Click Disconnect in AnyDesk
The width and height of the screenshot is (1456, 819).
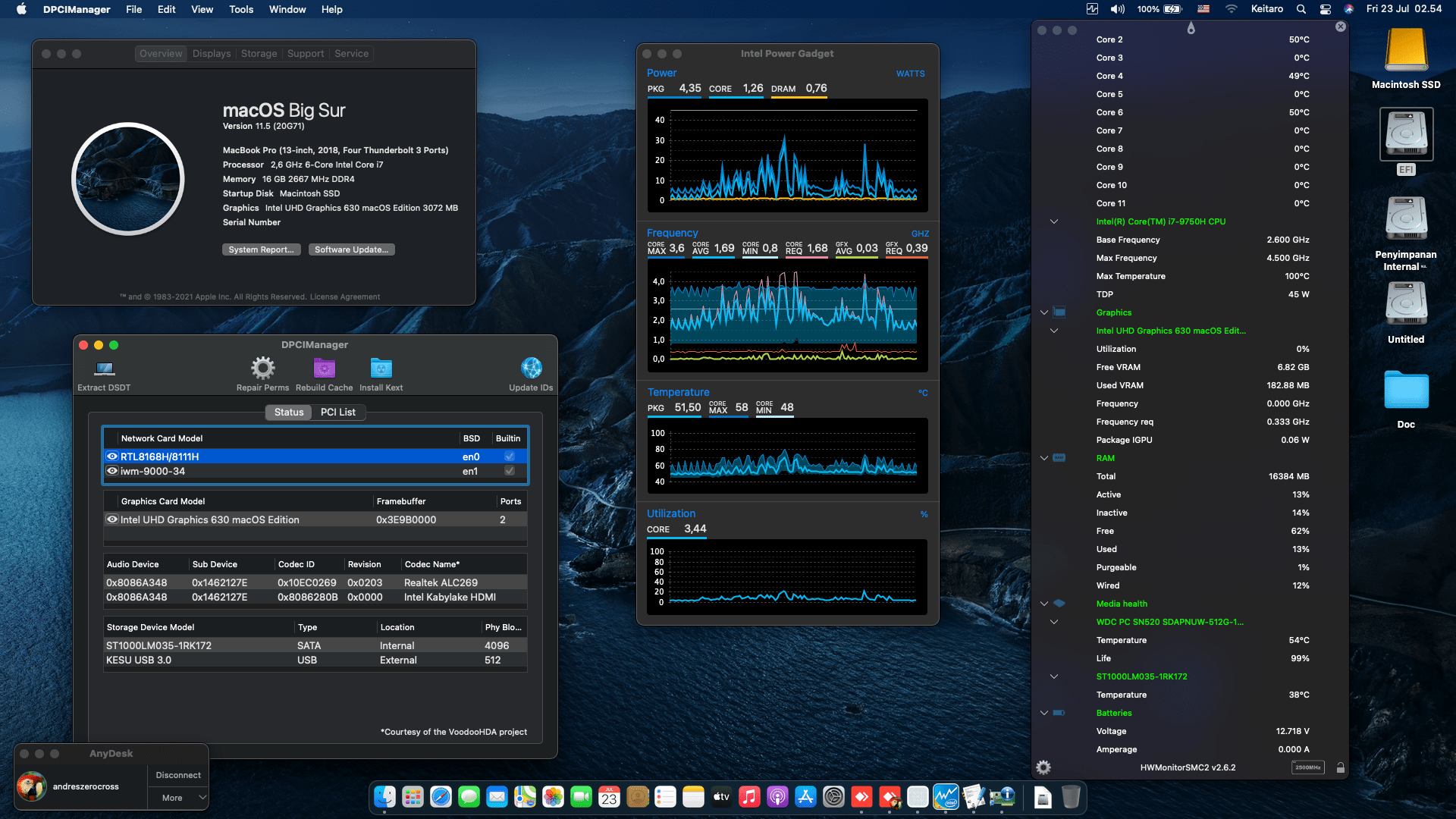pyautogui.click(x=178, y=775)
